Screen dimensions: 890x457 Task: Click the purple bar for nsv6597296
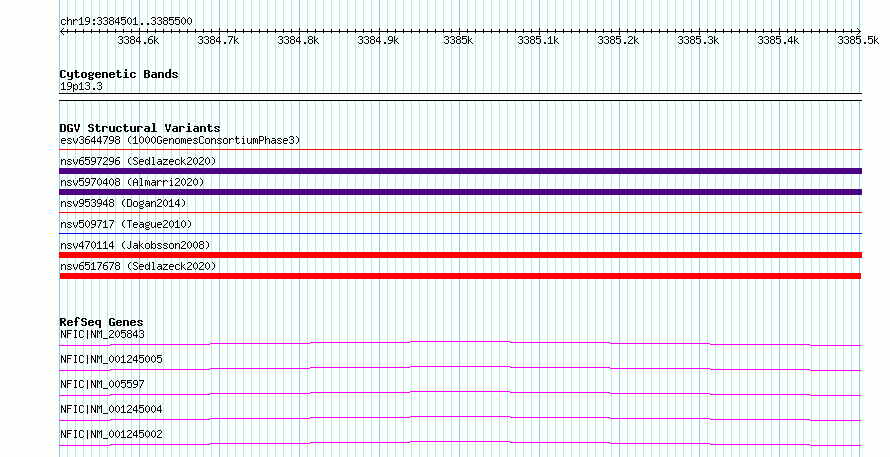pyautogui.click(x=460, y=171)
